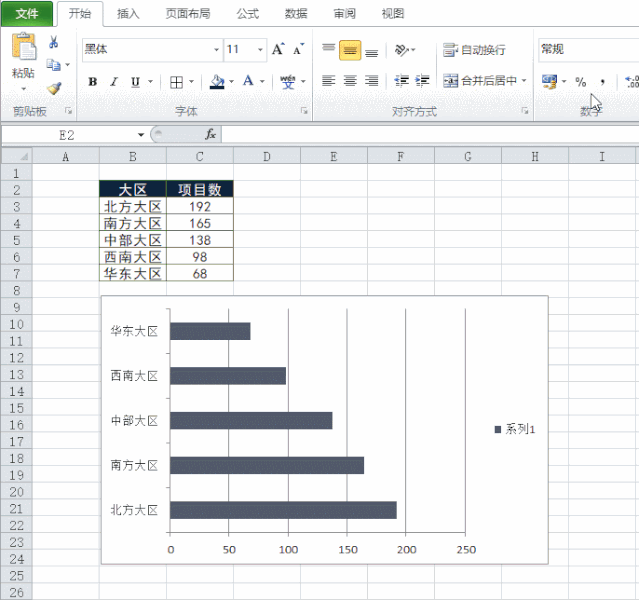Toggle Bold formatting

point(93,82)
